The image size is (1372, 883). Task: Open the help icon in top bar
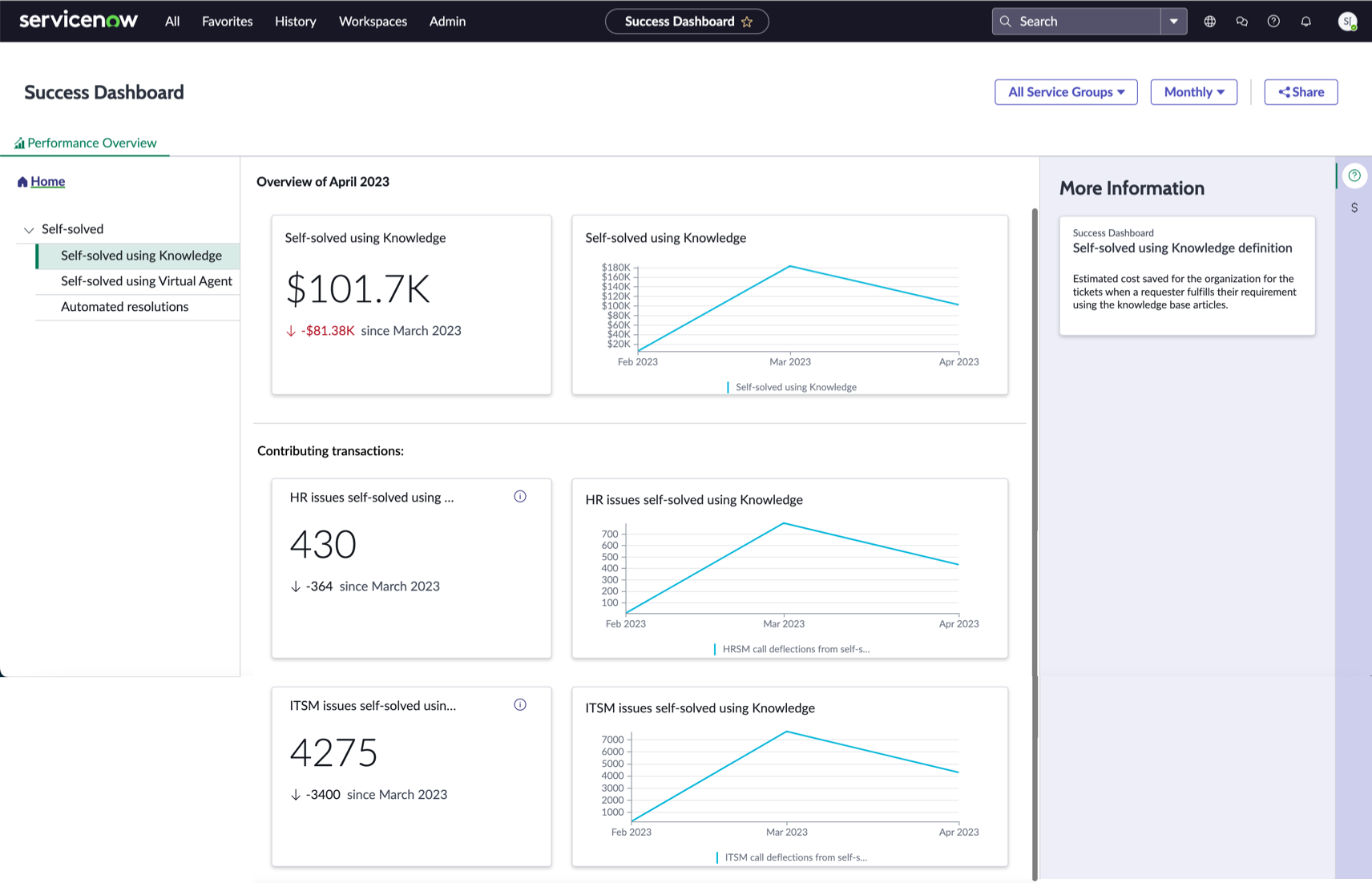click(x=1273, y=22)
